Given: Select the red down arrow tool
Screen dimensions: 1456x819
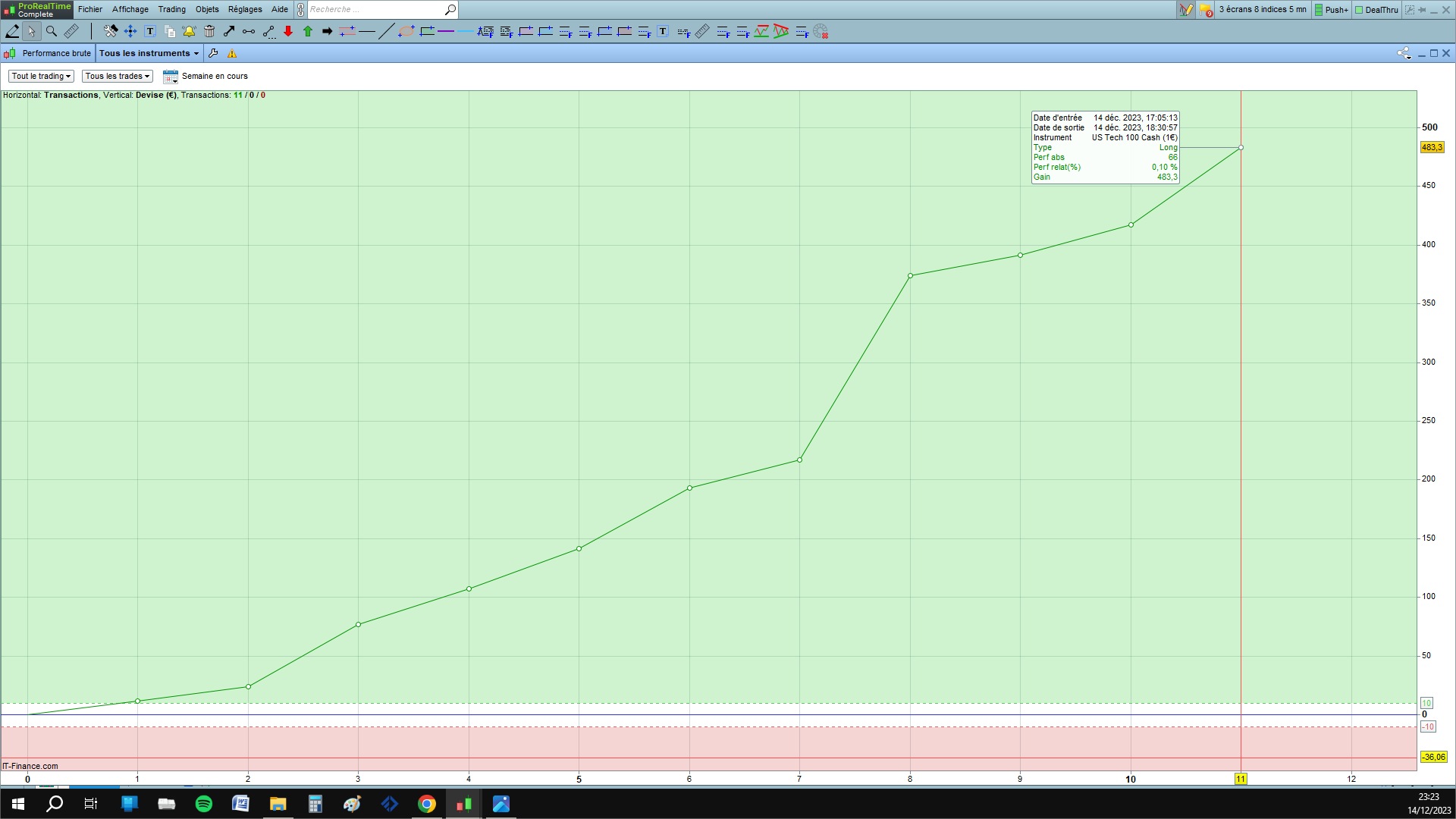Looking at the screenshot, I should (x=288, y=31).
